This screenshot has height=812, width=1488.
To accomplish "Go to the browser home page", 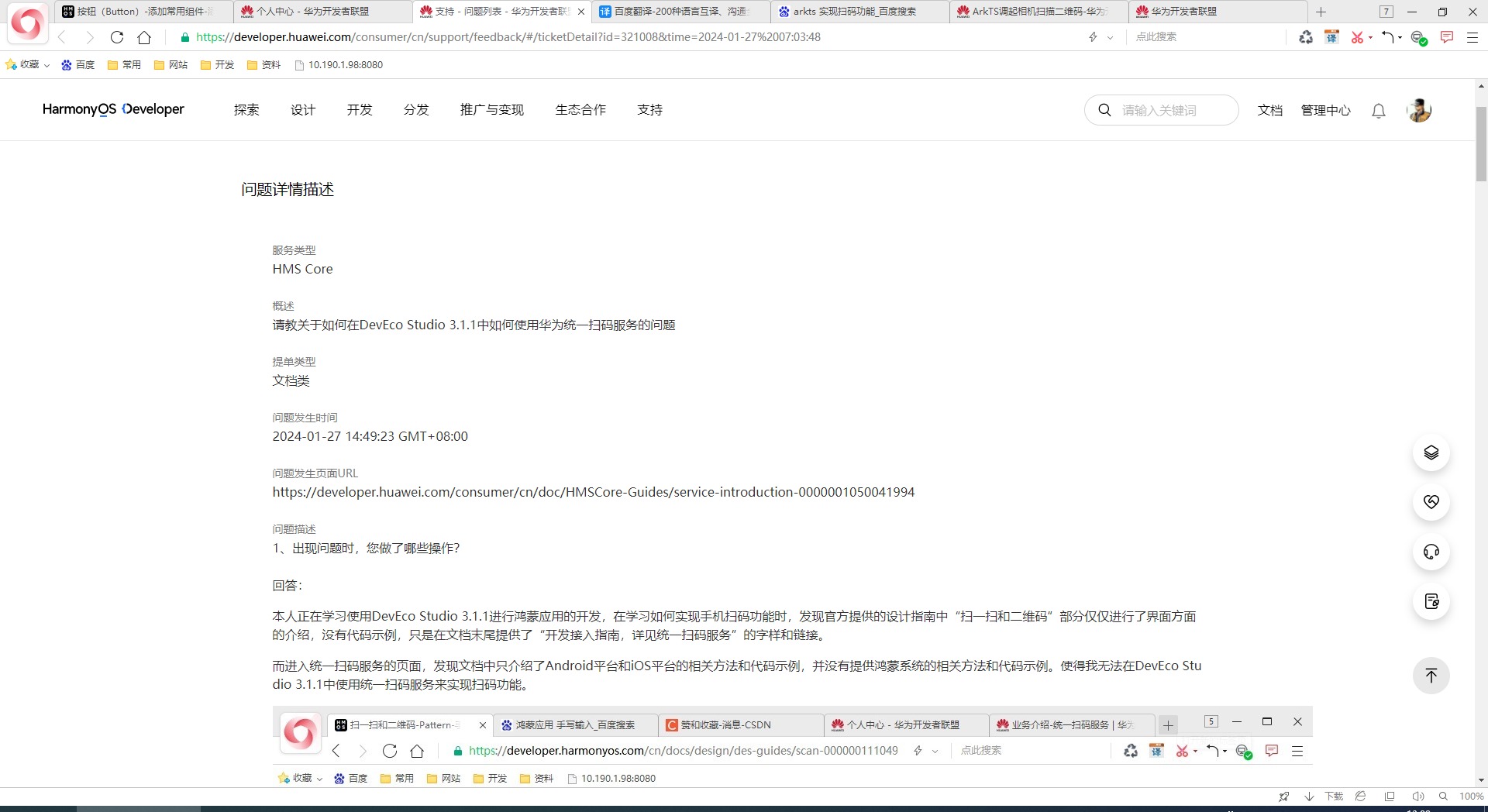I will 144,37.
